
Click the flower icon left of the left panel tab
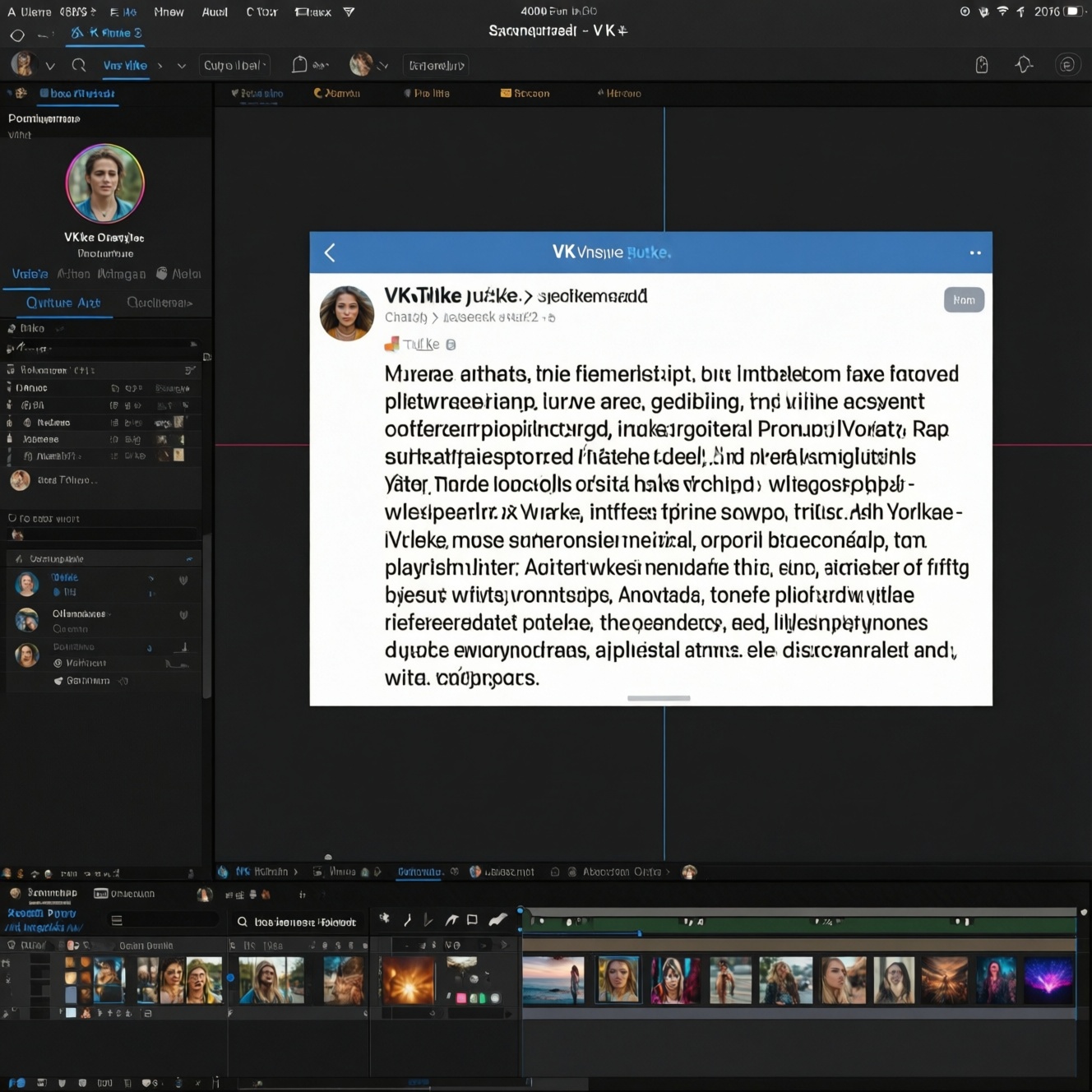click(21, 93)
